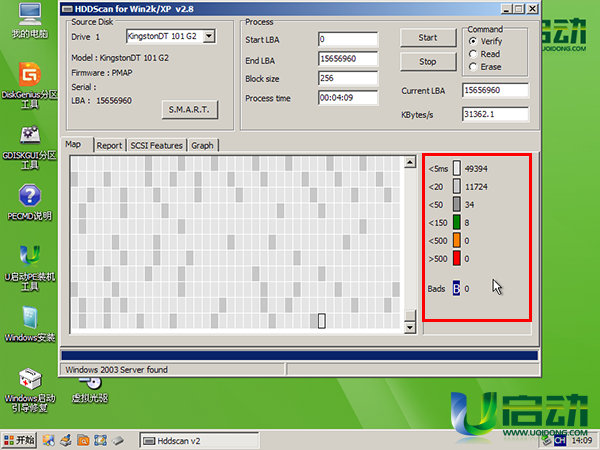Click the Start LBA input field

(x=347, y=39)
